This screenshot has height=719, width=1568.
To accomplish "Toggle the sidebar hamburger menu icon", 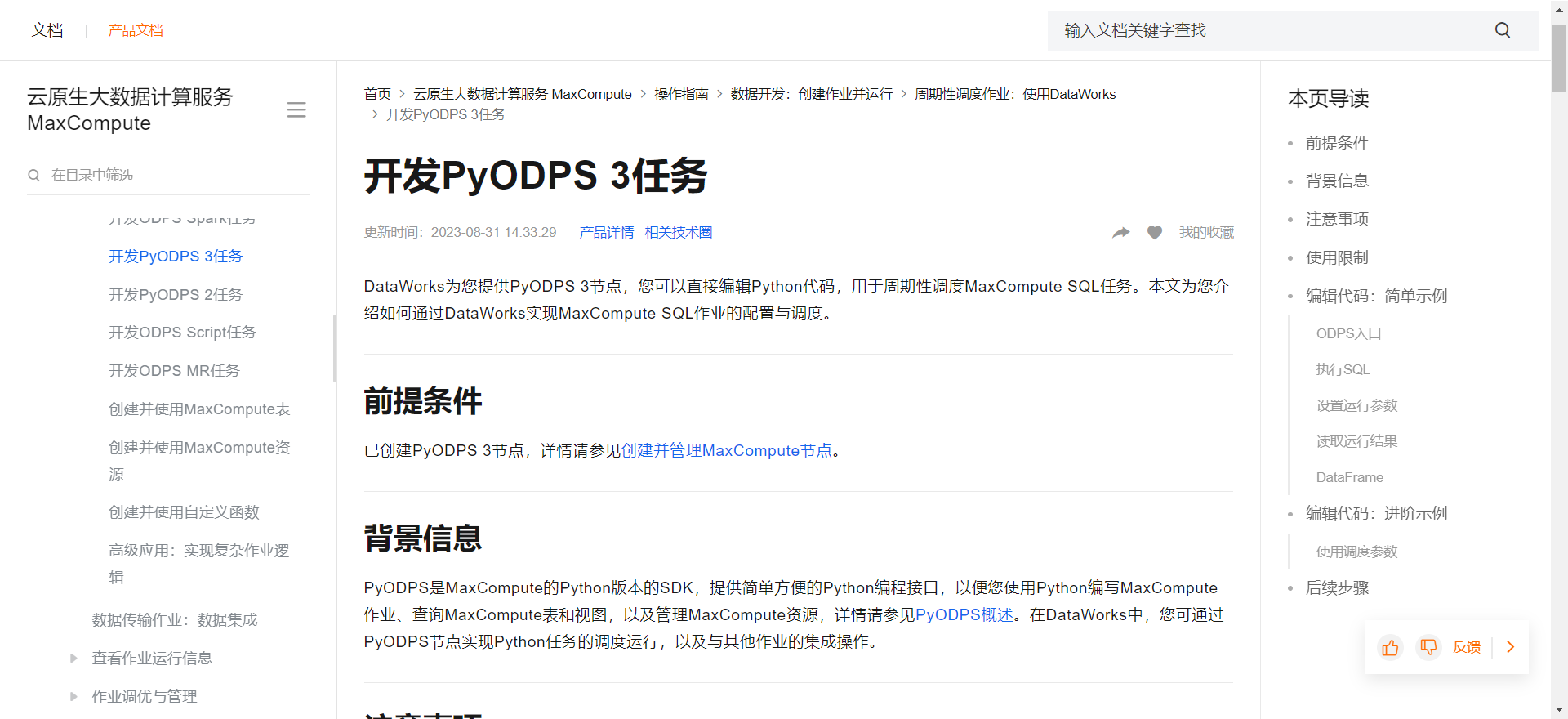I will pyautogui.click(x=296, y=110).
